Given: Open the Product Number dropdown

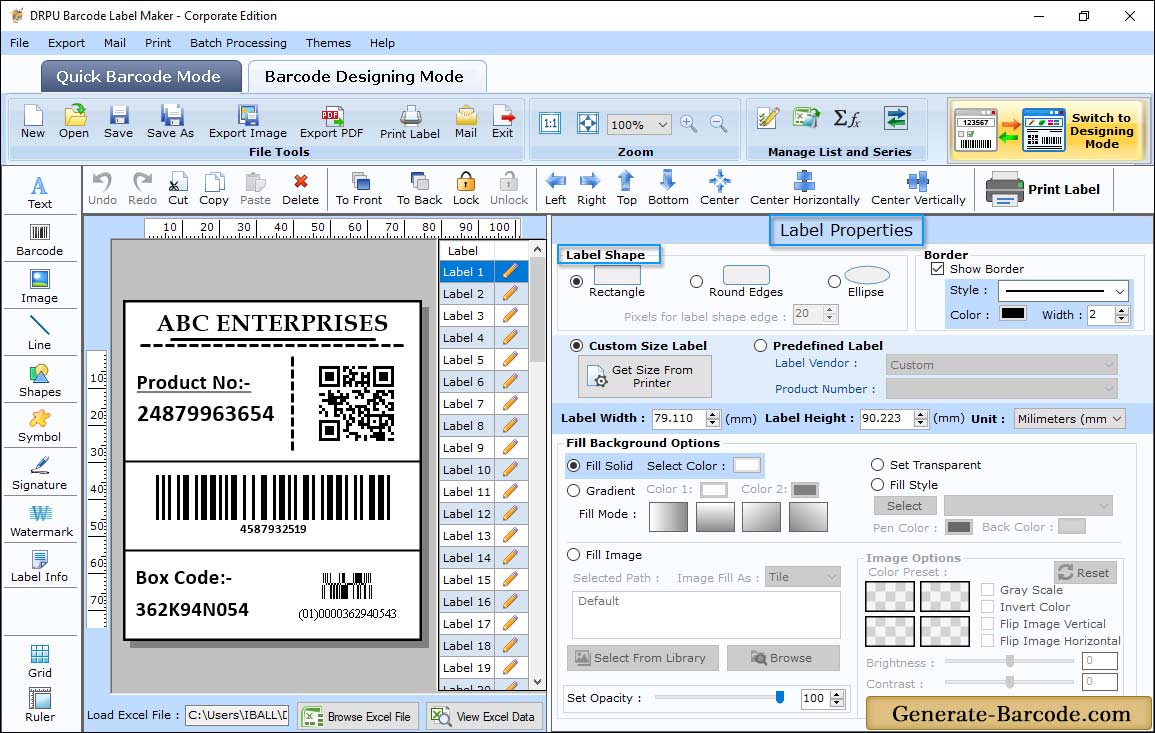Looking at the screenshot, I should coord(1001,388).
